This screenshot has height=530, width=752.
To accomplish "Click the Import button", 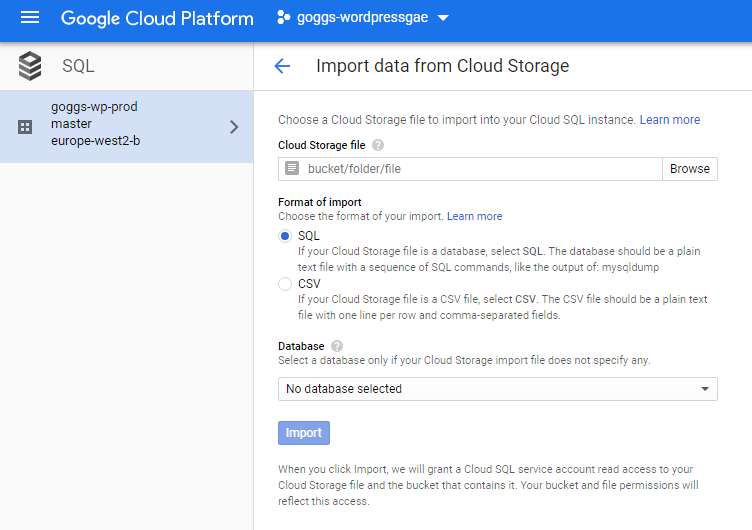I will [x=304, y=433].
